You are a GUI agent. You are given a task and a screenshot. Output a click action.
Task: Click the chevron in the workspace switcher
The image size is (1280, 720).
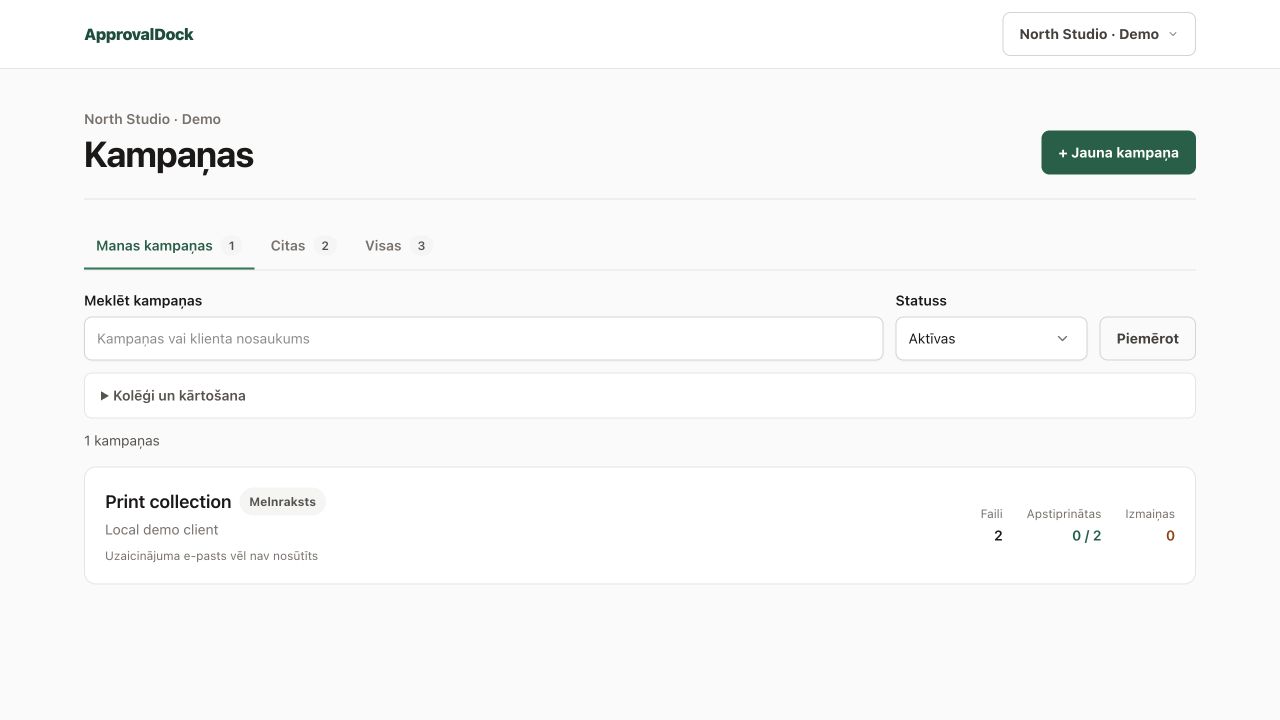[1173, 34]
